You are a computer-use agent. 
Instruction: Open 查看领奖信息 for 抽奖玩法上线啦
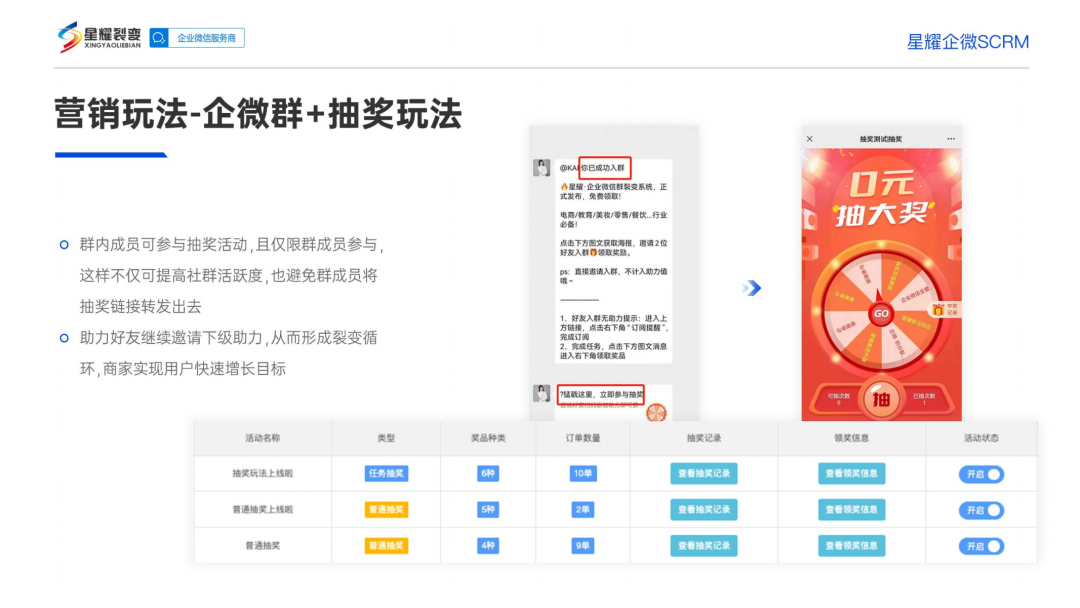tap(851, 474)
